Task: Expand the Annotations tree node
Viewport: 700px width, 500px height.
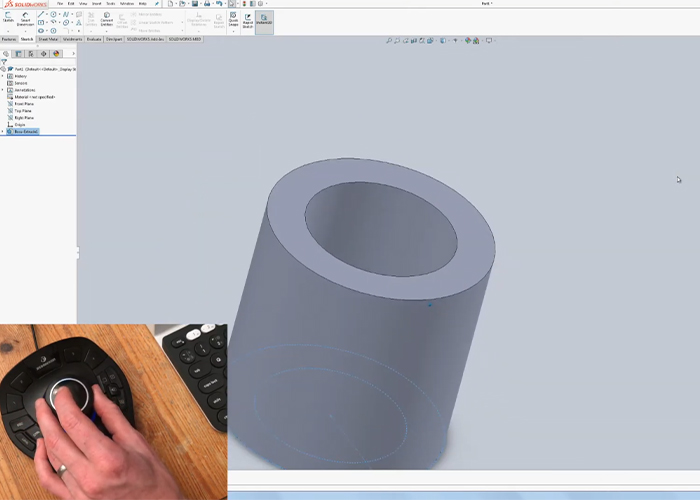Action: pos(4,90)
